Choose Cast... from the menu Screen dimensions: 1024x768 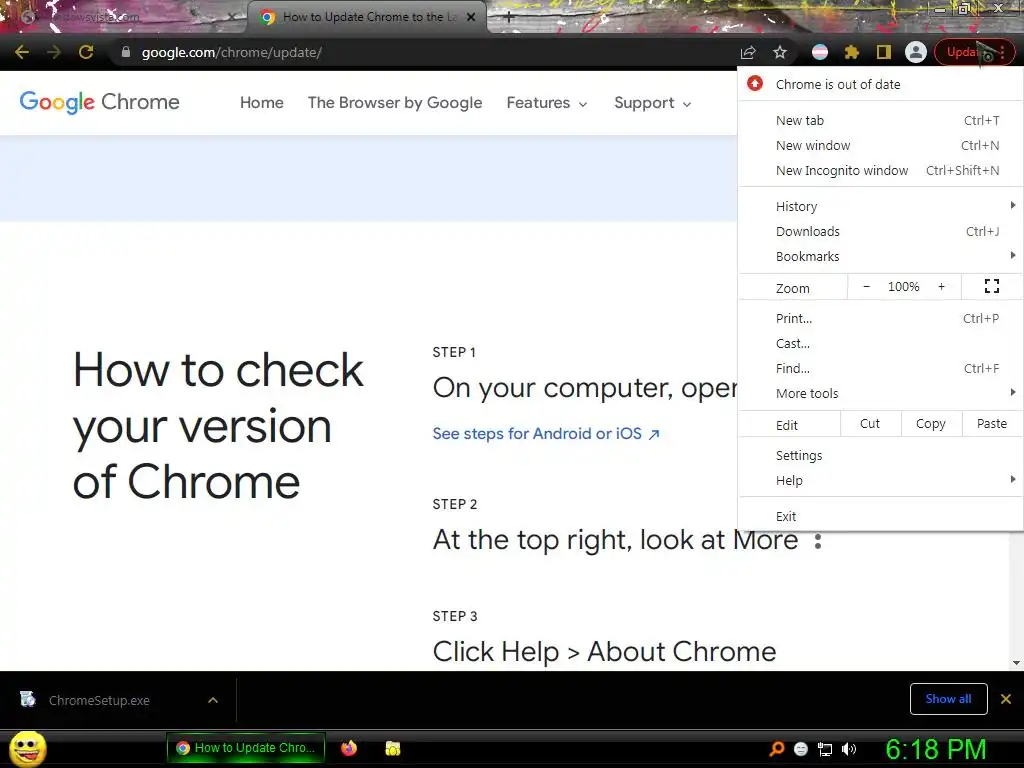point(880,343)
